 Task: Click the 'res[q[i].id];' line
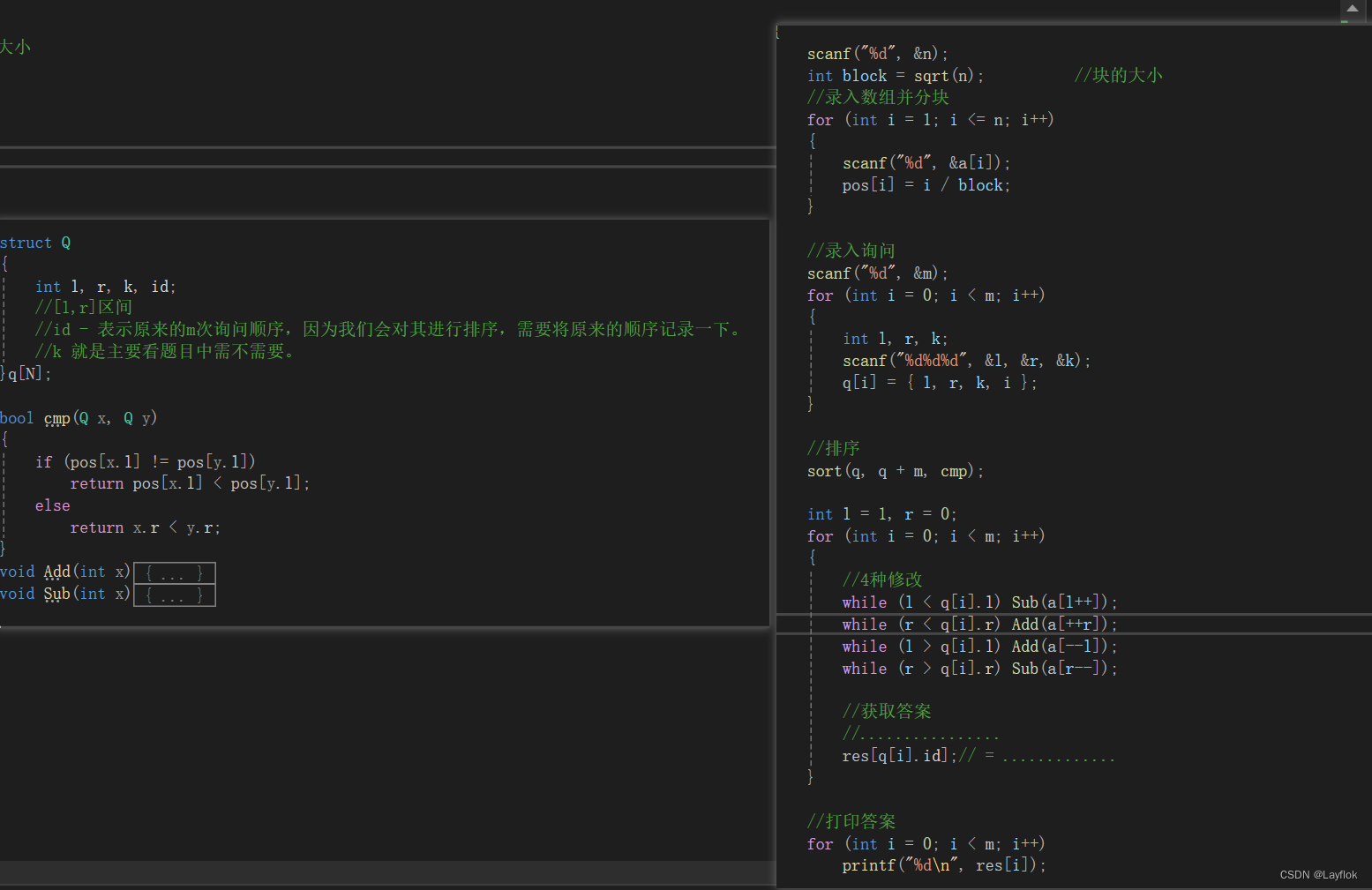point(899,756)
